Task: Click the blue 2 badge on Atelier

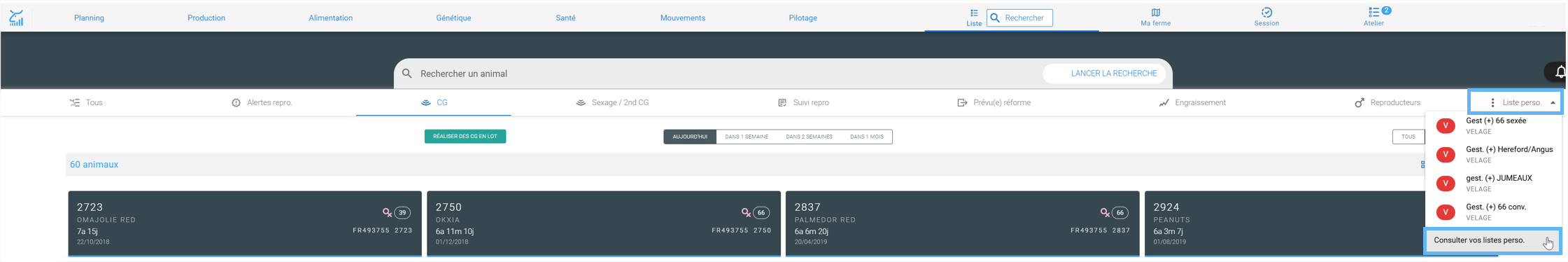Action: point(1386,11)
